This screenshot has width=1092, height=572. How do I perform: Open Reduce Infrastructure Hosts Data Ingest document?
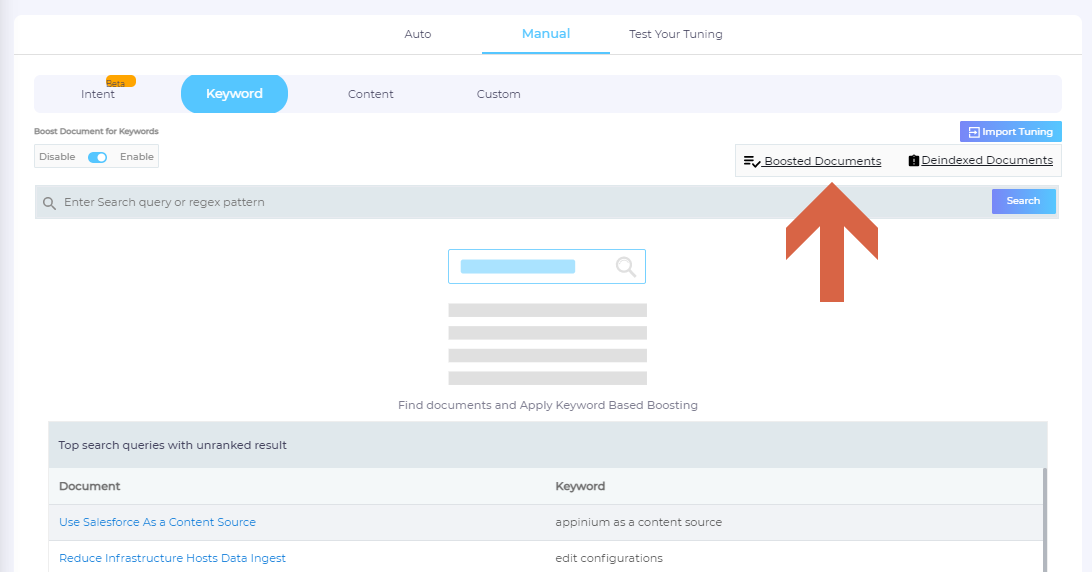point(172,558)
